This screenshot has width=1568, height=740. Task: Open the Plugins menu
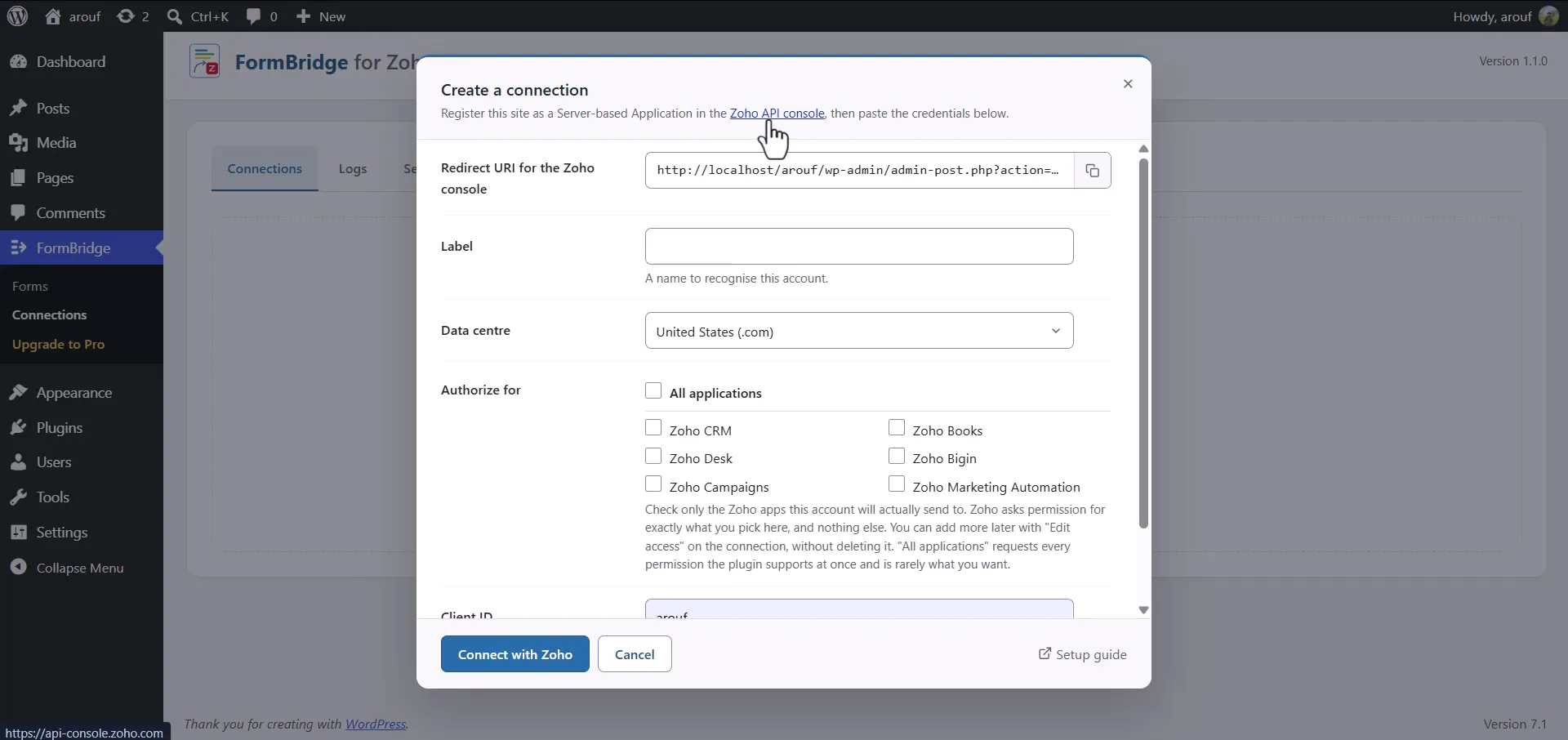point(82,428)
